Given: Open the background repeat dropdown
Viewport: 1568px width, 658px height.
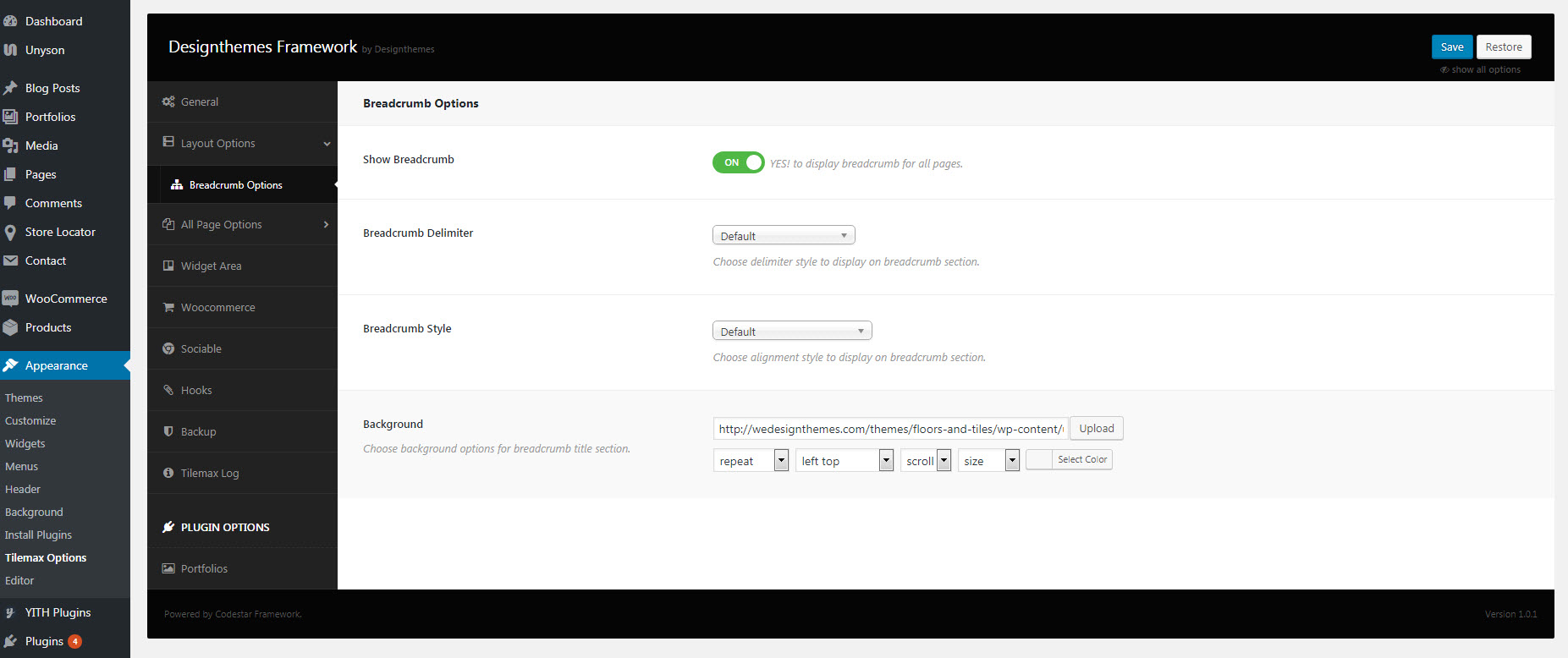Looking at the screenshot, I should click(x=751, y=461).
